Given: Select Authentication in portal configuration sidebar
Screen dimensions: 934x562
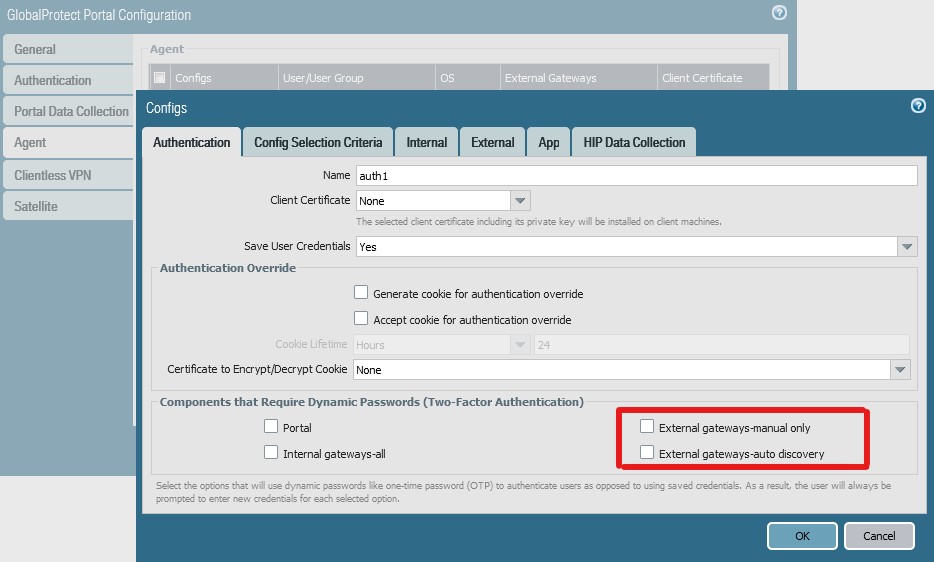Looking at the screenshot, I should (68, 80).
